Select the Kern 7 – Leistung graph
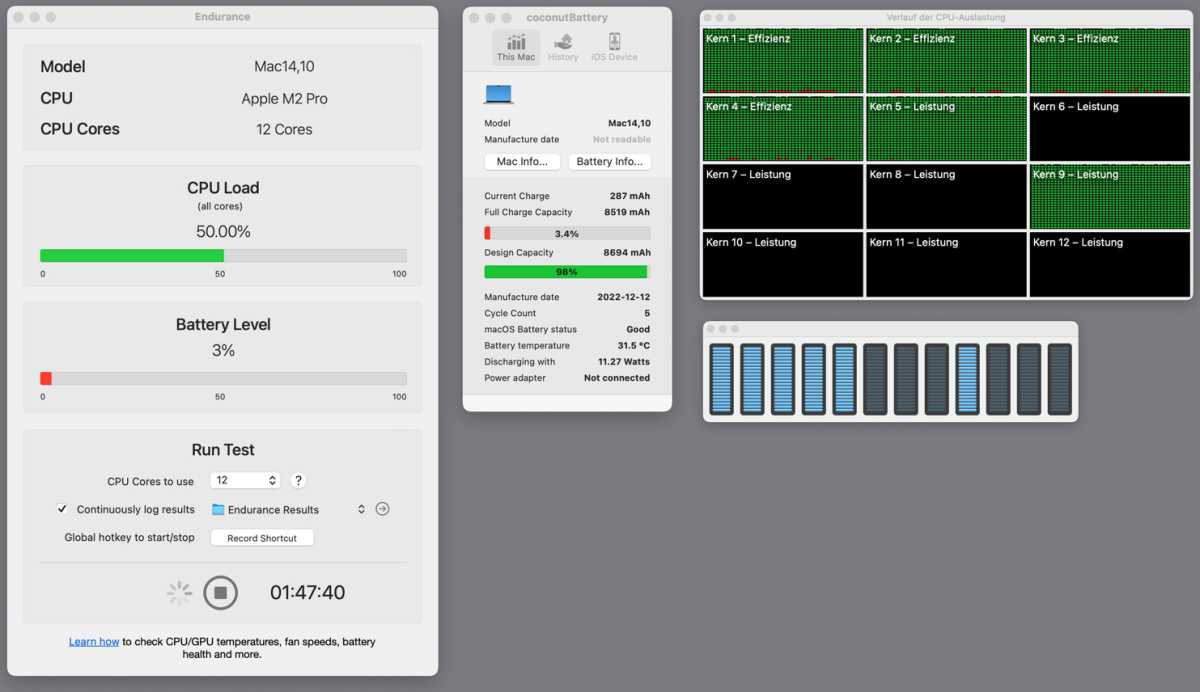The height and width of the screenshot is (692, 1200). [x=783, y=197]
